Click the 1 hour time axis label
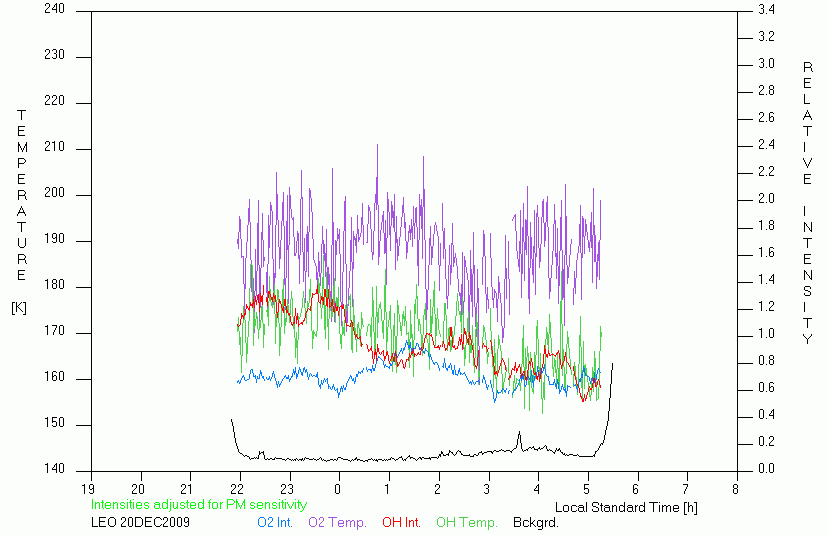Image resolution: width=828 pixels, height=535 pixels. click(387, 490)
